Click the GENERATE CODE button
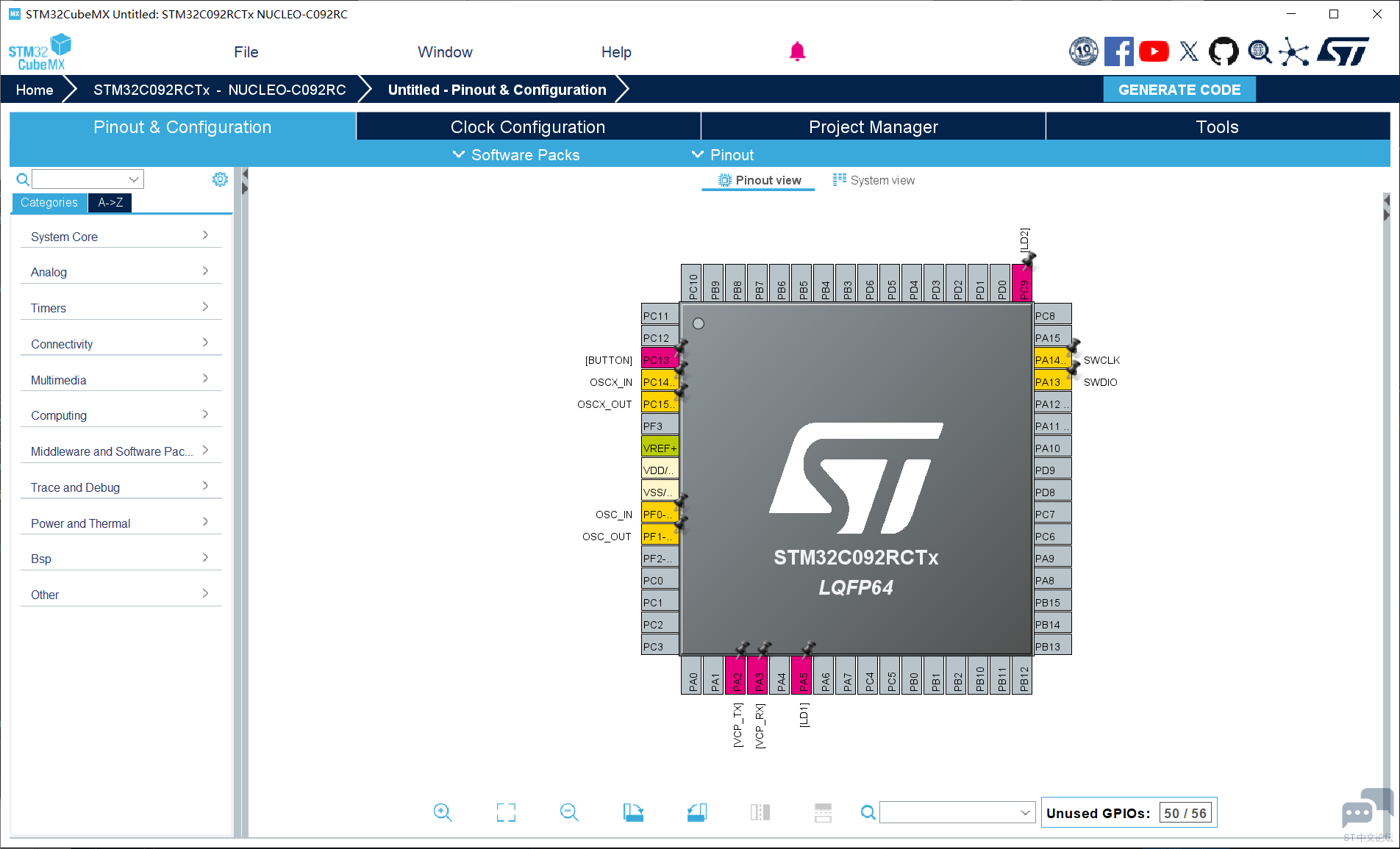 [1179, 90]
